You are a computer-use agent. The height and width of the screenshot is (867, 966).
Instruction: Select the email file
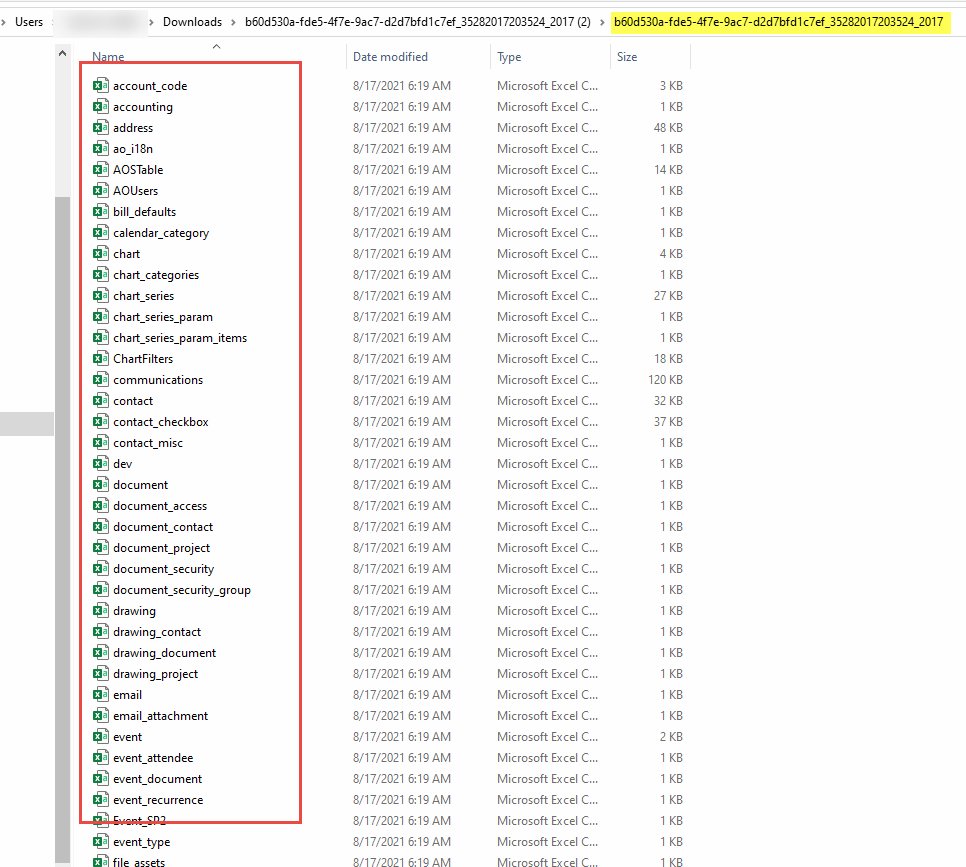pyautogui.click(x=128, y=694)
